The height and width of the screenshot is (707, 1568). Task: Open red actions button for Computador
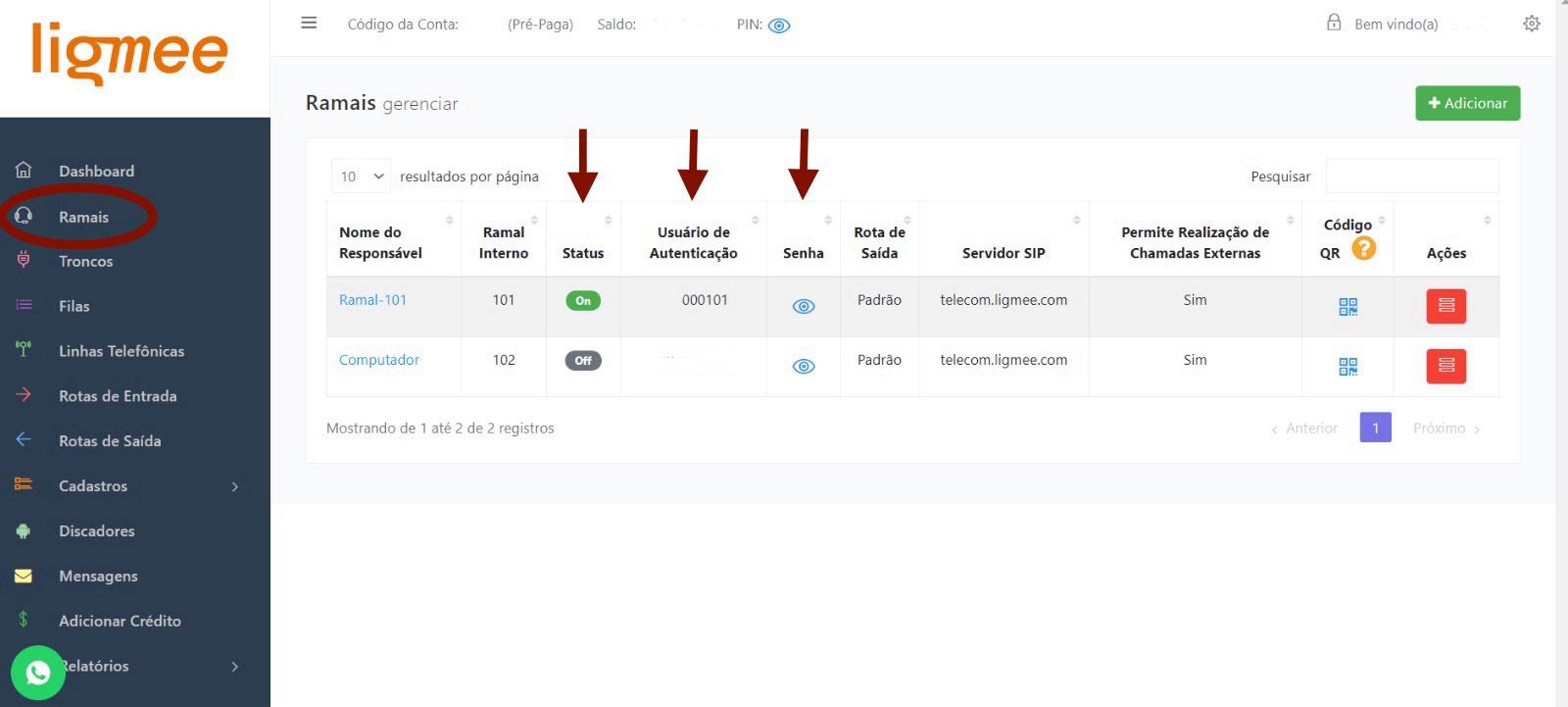(x=1445, y=366)
